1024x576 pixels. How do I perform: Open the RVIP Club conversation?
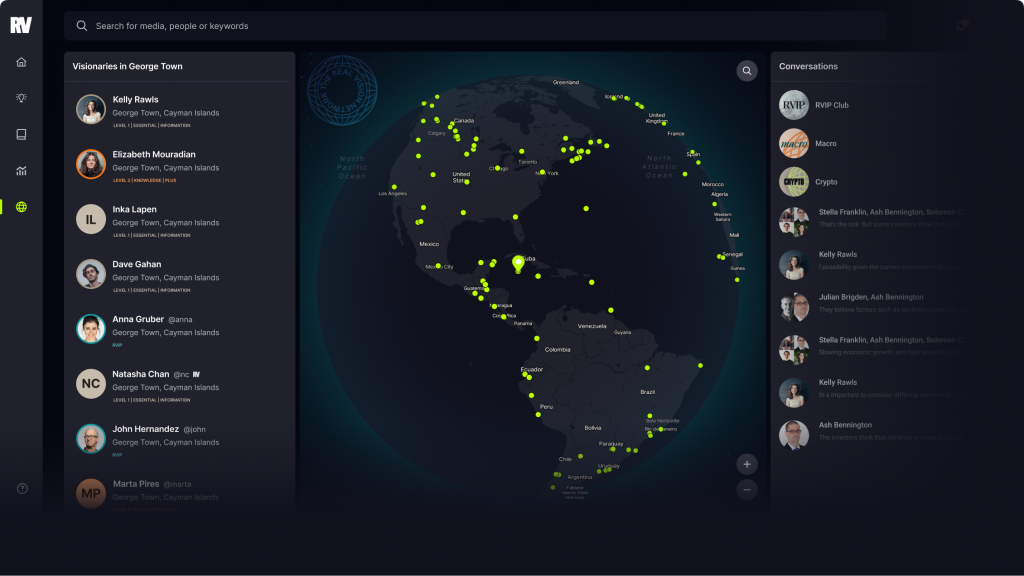[830, 105]
